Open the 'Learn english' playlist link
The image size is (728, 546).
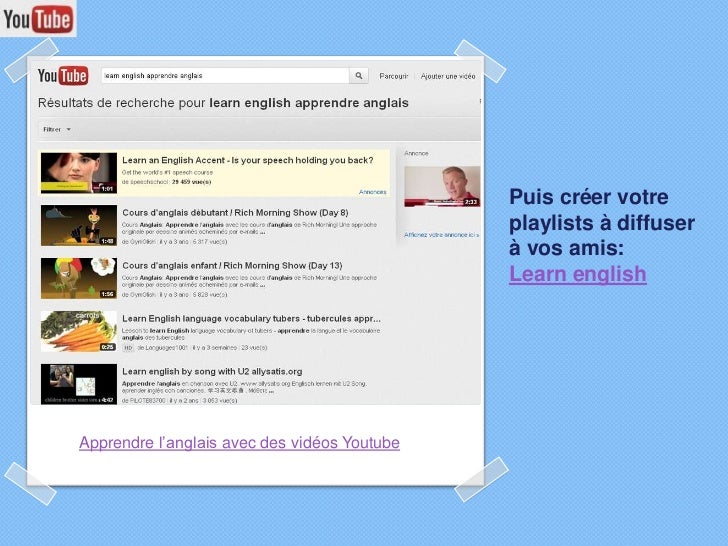578,274
